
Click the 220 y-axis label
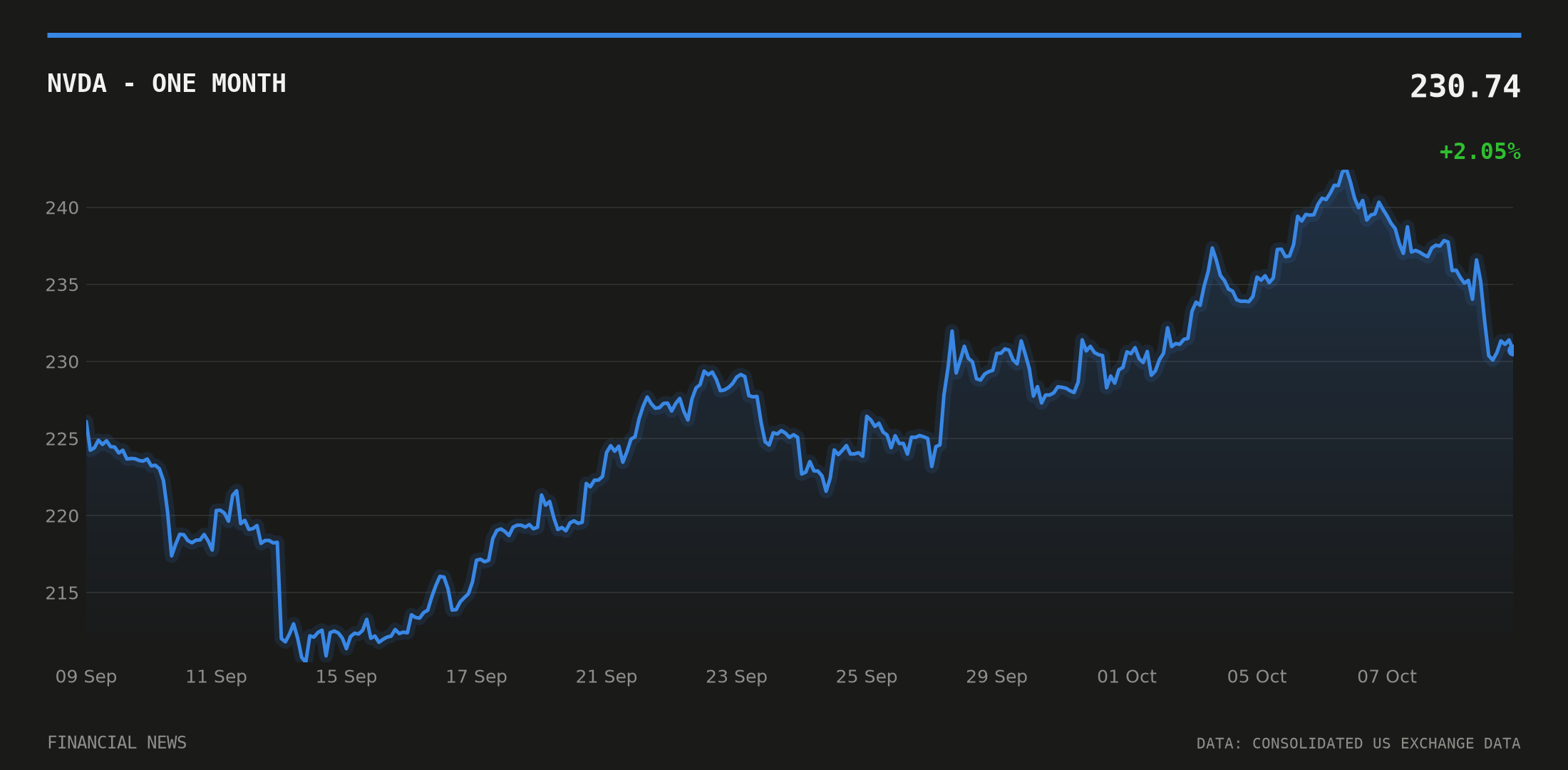pyautogui.click(x=62, y=516)
